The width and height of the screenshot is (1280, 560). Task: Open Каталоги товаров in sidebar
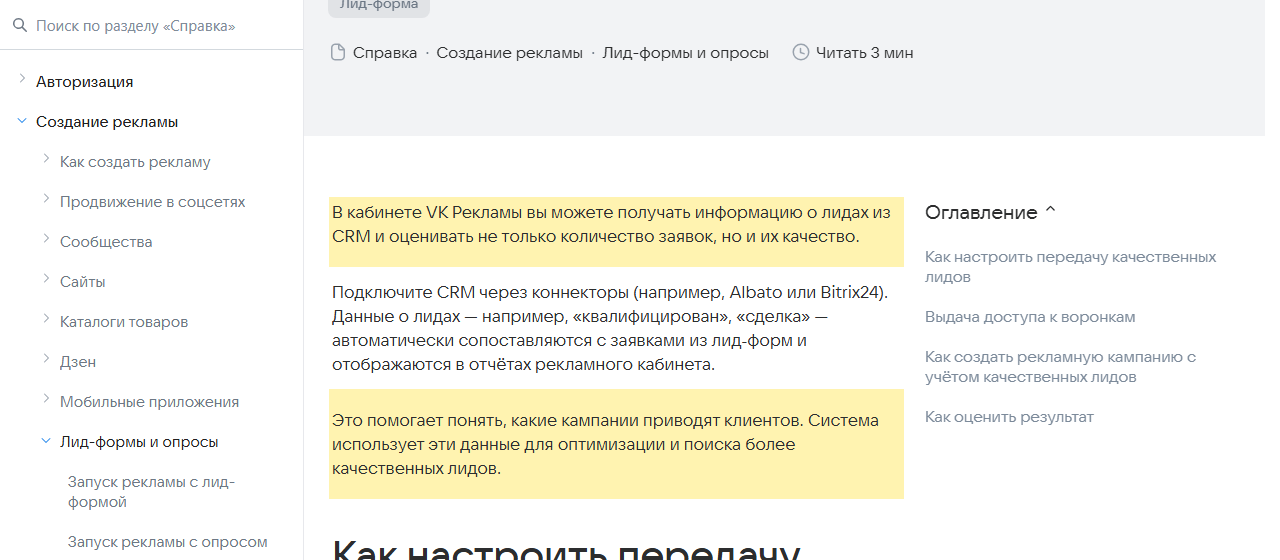point(124,322)
